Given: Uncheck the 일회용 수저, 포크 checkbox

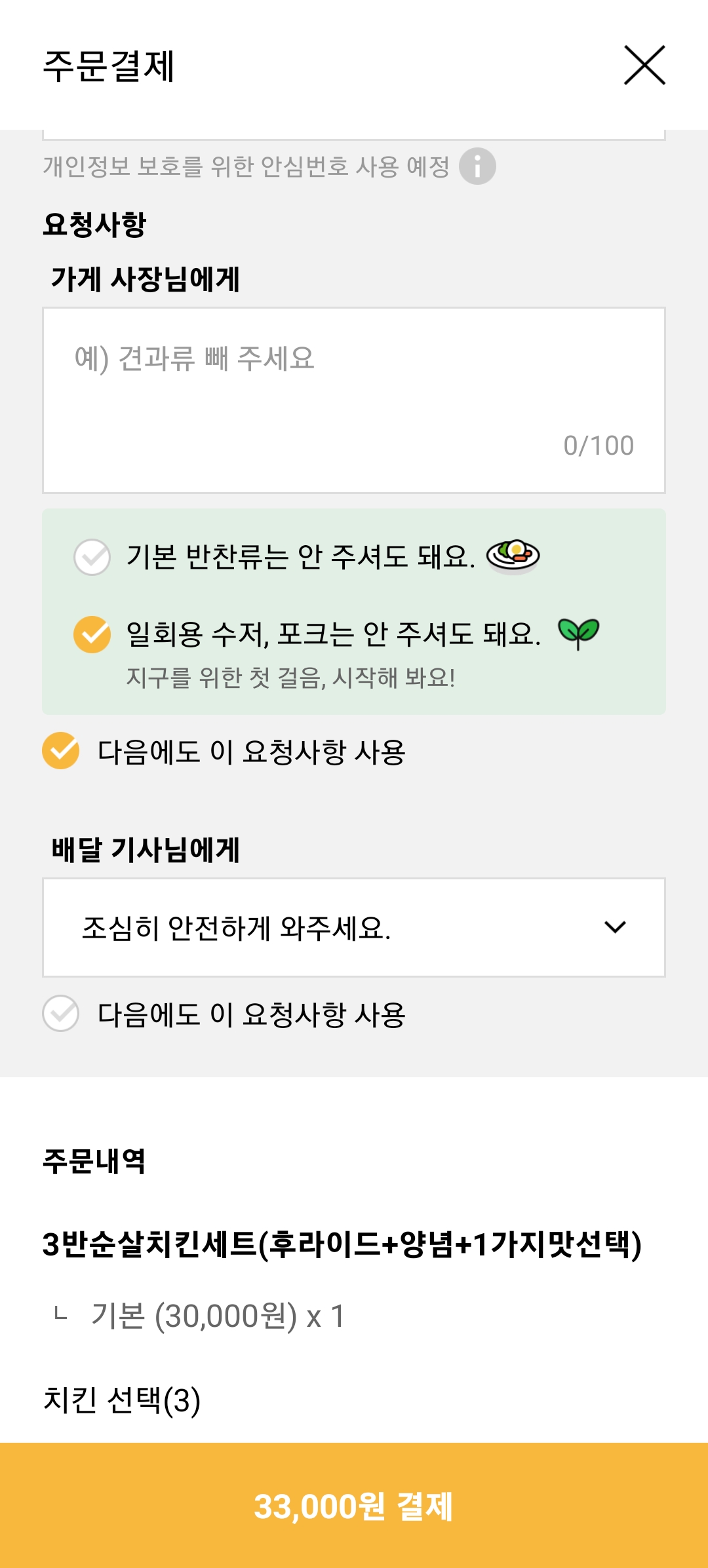Looking at the screenshot, I should 92,634.
